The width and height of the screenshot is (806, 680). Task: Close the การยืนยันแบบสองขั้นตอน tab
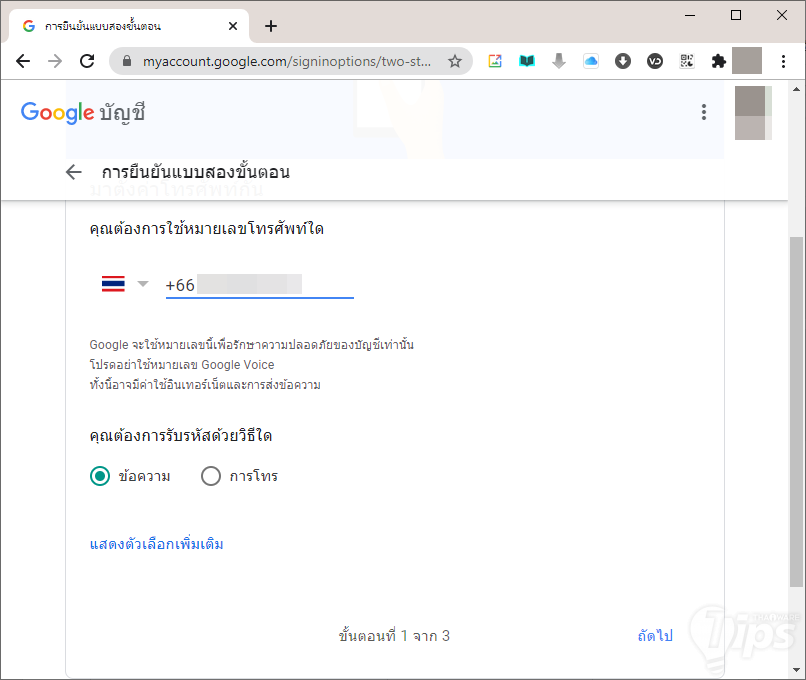(233, 26)
